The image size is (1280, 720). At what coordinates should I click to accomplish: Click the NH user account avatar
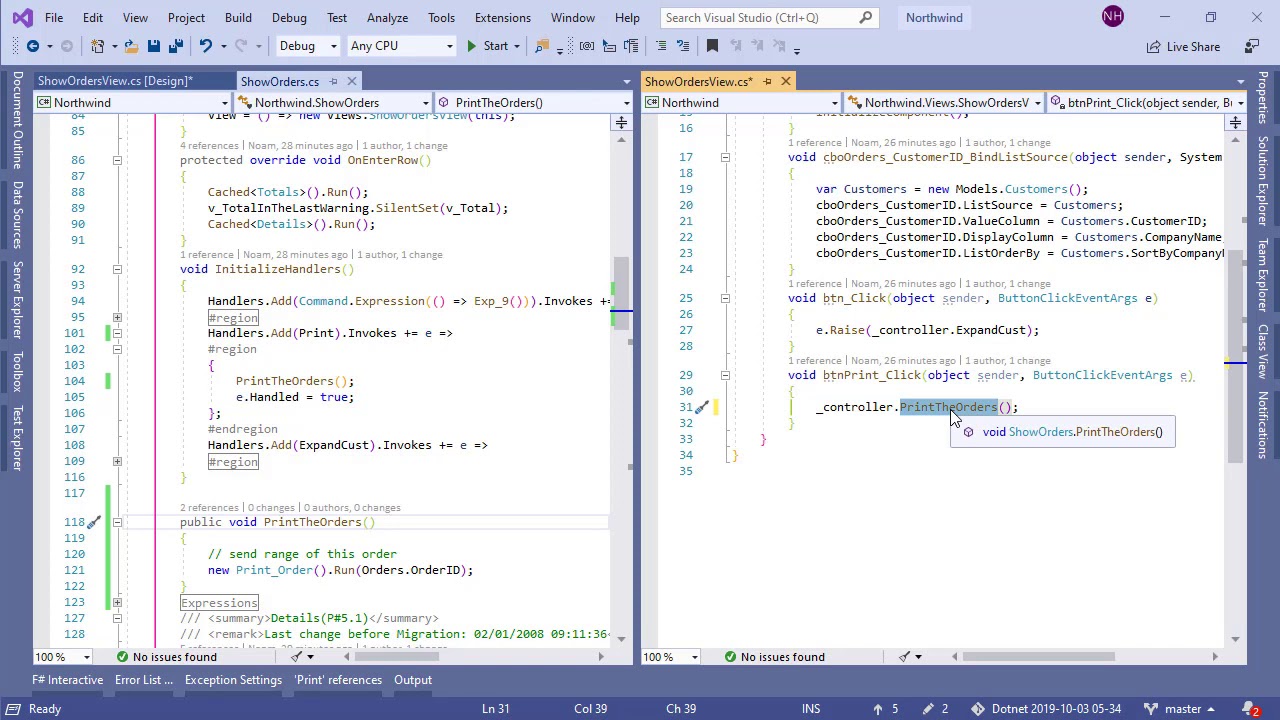click(1112, 17)
